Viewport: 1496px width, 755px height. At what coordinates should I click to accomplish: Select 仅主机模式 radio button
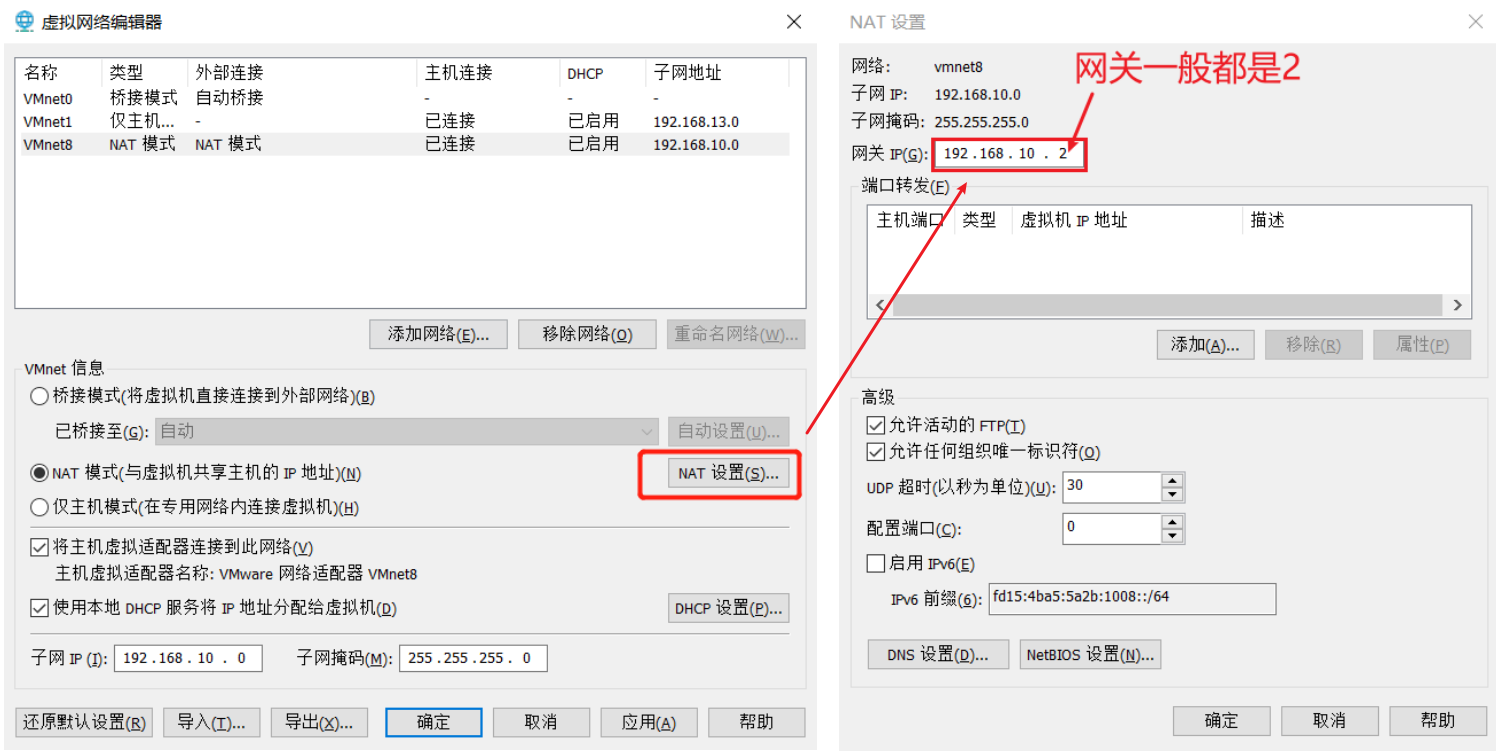coord(39,507)
